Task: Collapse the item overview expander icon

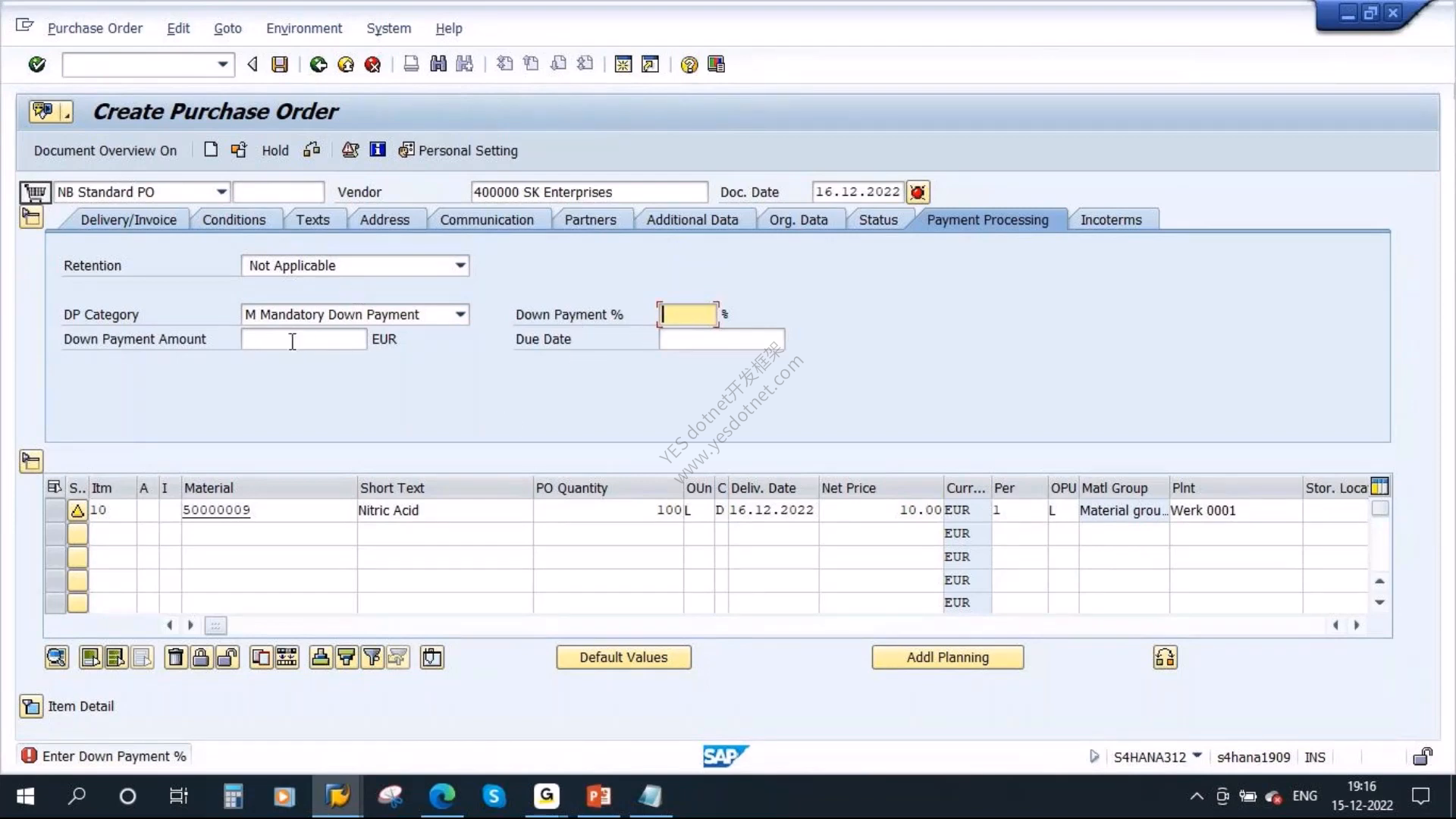Action: (x=31, y=461)
